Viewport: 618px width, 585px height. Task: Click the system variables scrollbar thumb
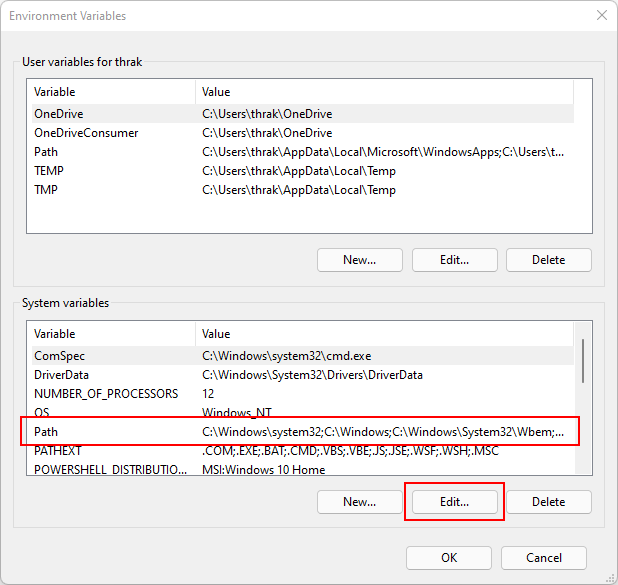583,361
